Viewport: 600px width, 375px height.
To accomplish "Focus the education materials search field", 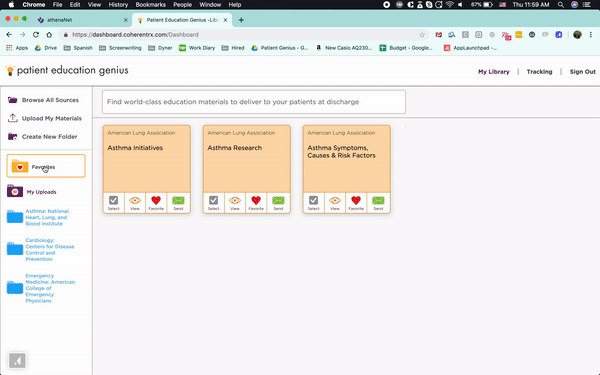I will tap(254, 102).
